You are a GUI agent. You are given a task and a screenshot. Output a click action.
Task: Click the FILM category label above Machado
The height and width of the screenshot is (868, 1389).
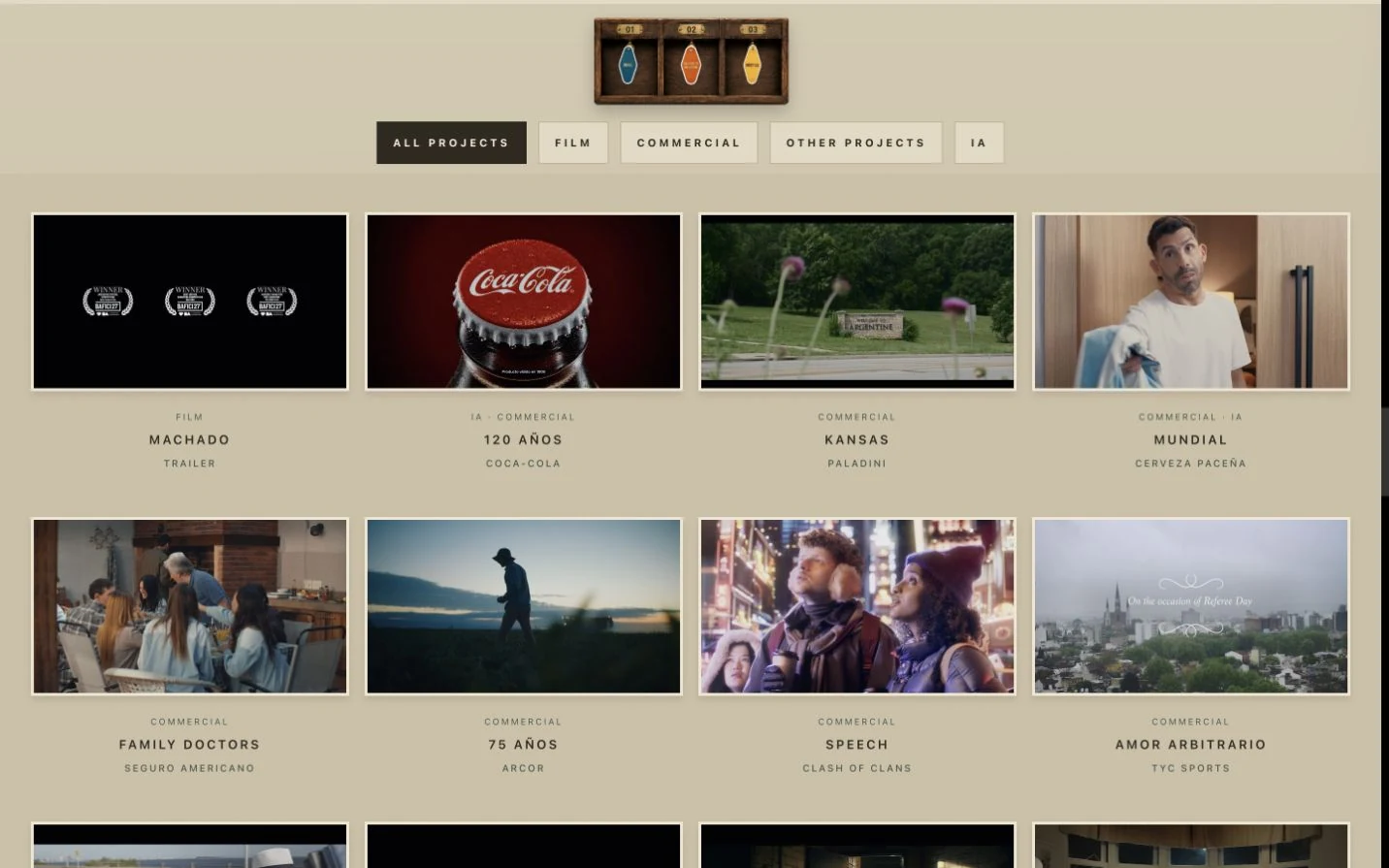[x=190, y=417]
